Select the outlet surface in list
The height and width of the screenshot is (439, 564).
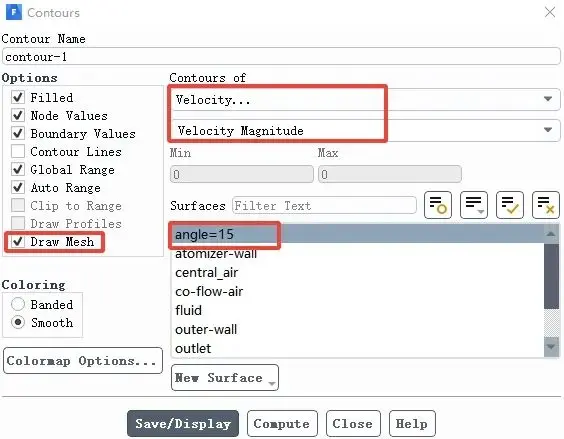pos(193,348)
